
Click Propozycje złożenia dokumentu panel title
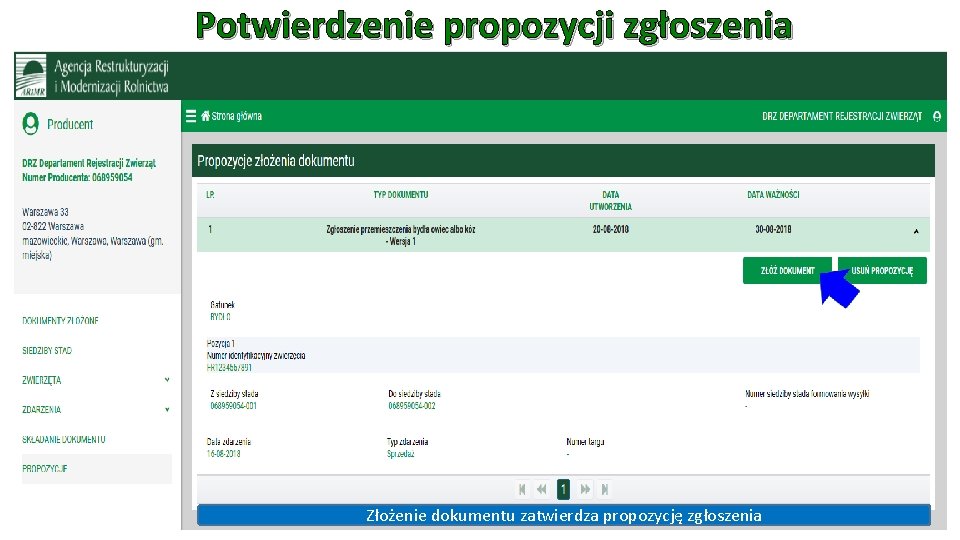pos(276,161)
